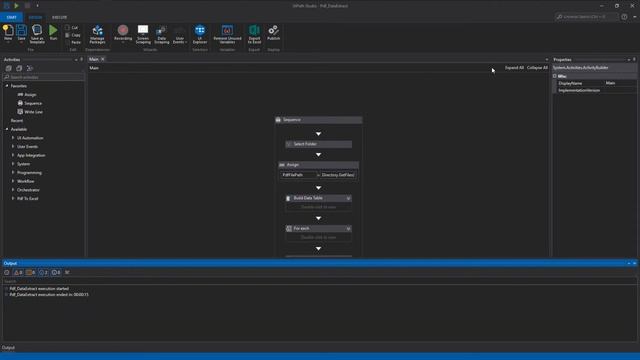Select the Assign activity header
640x360 pixels.
point(318,165)
